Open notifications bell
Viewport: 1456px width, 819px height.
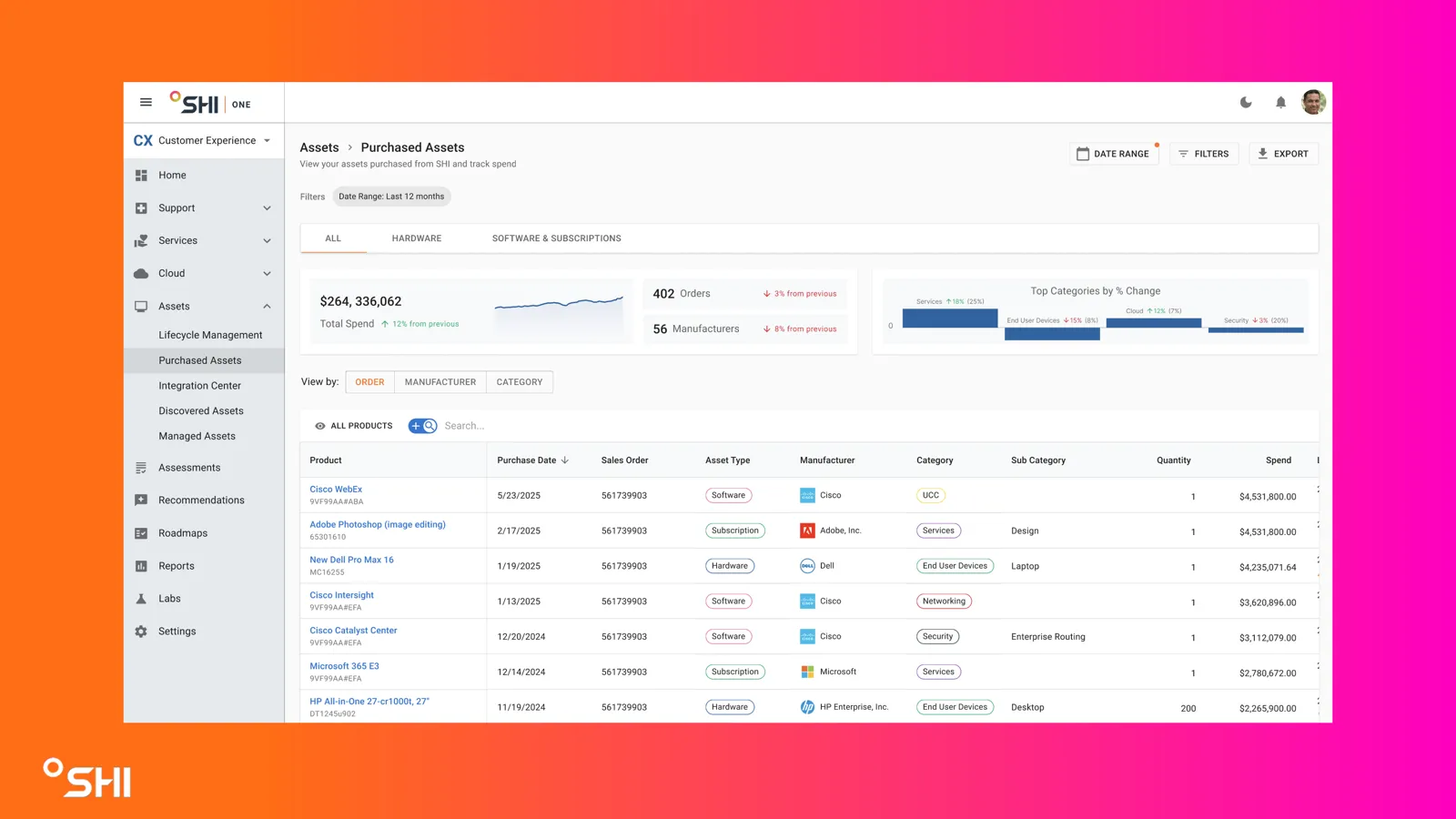(1280, 103)
